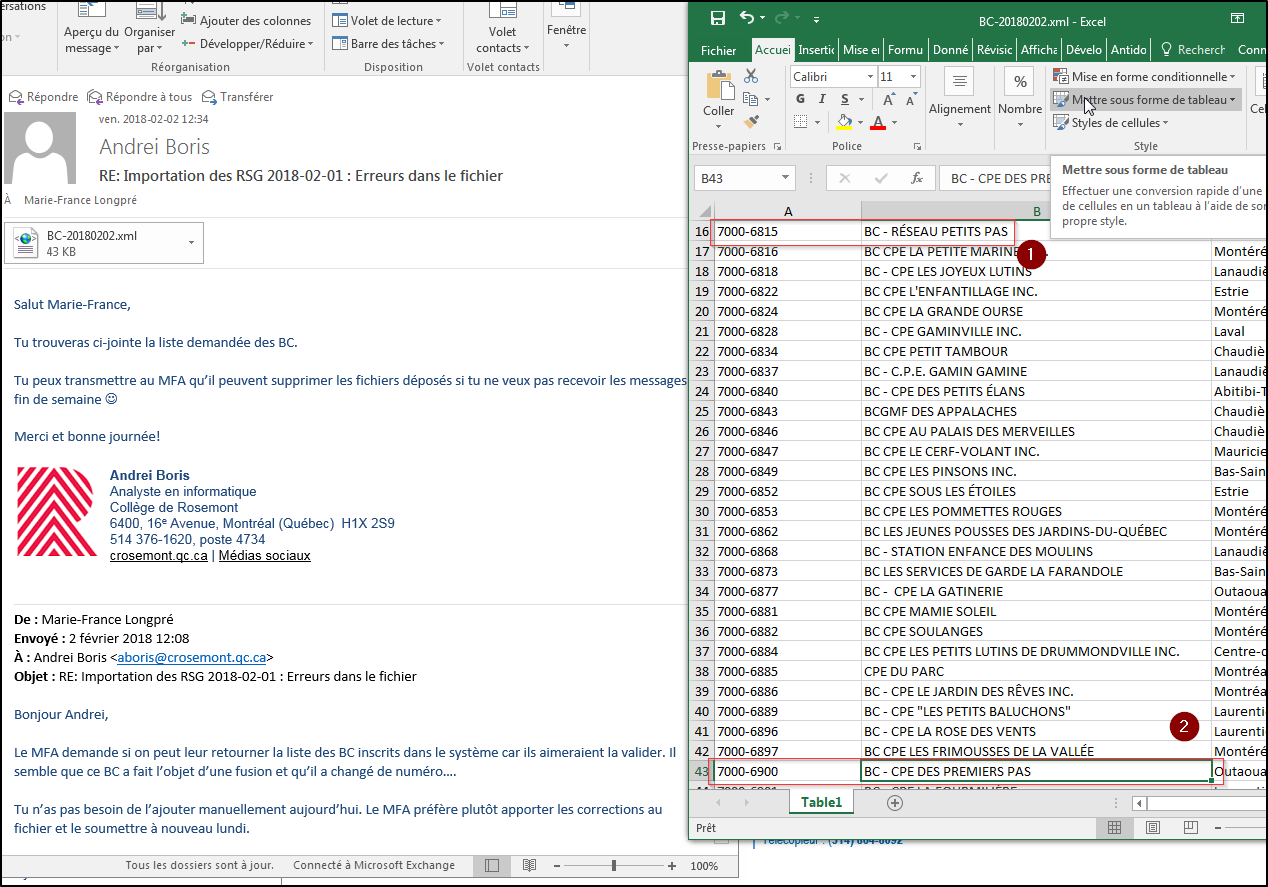Screen dimensions: 1268x887
Task: Expand the Name Box B43 dropdown
Action: [785, 178]
